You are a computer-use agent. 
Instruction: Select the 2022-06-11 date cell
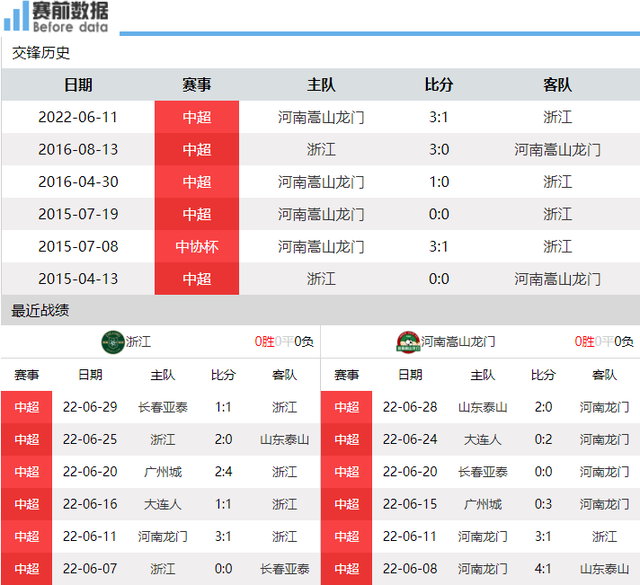pos(78,117)
